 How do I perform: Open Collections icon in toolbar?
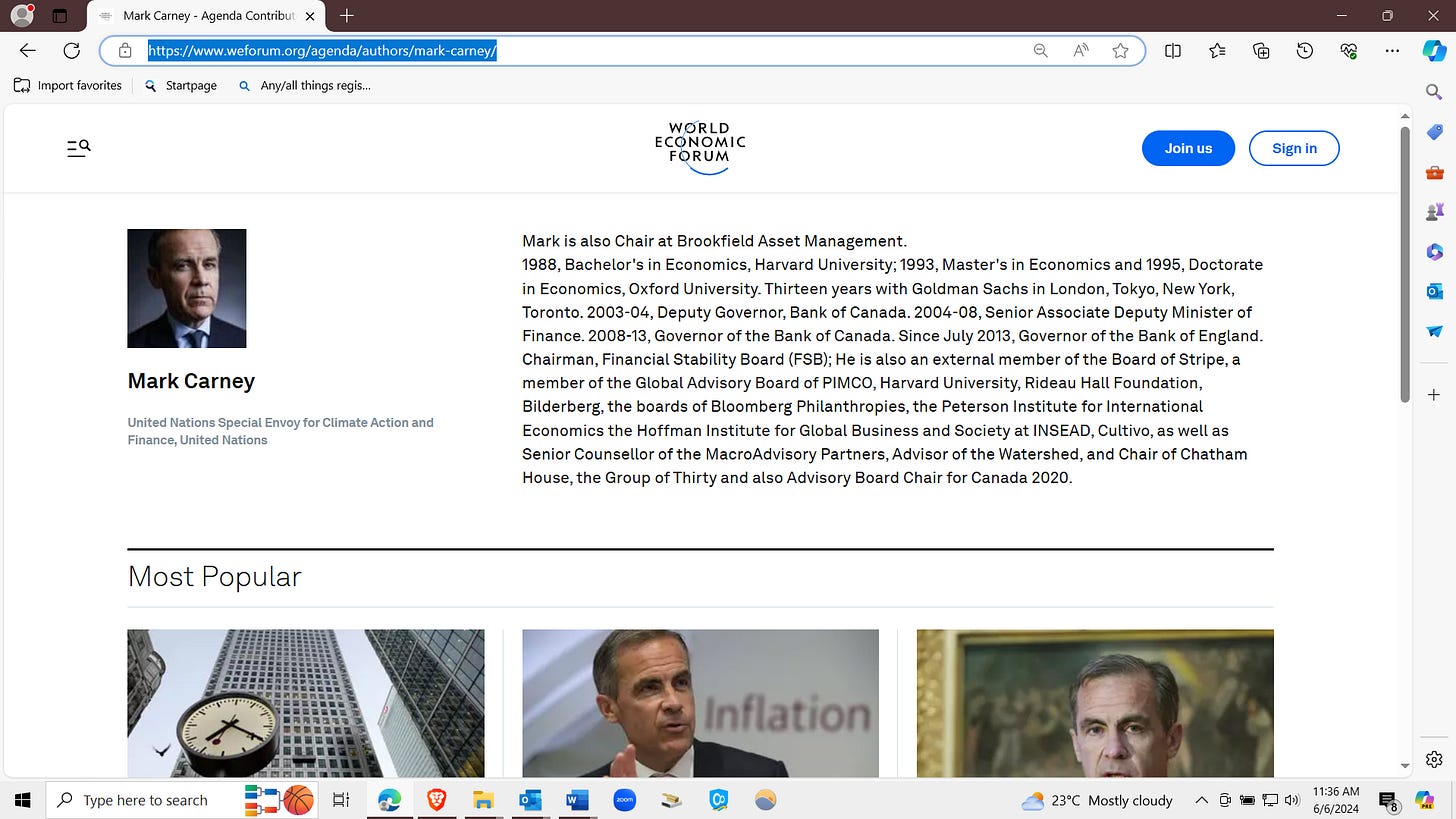coord(1261,50)
